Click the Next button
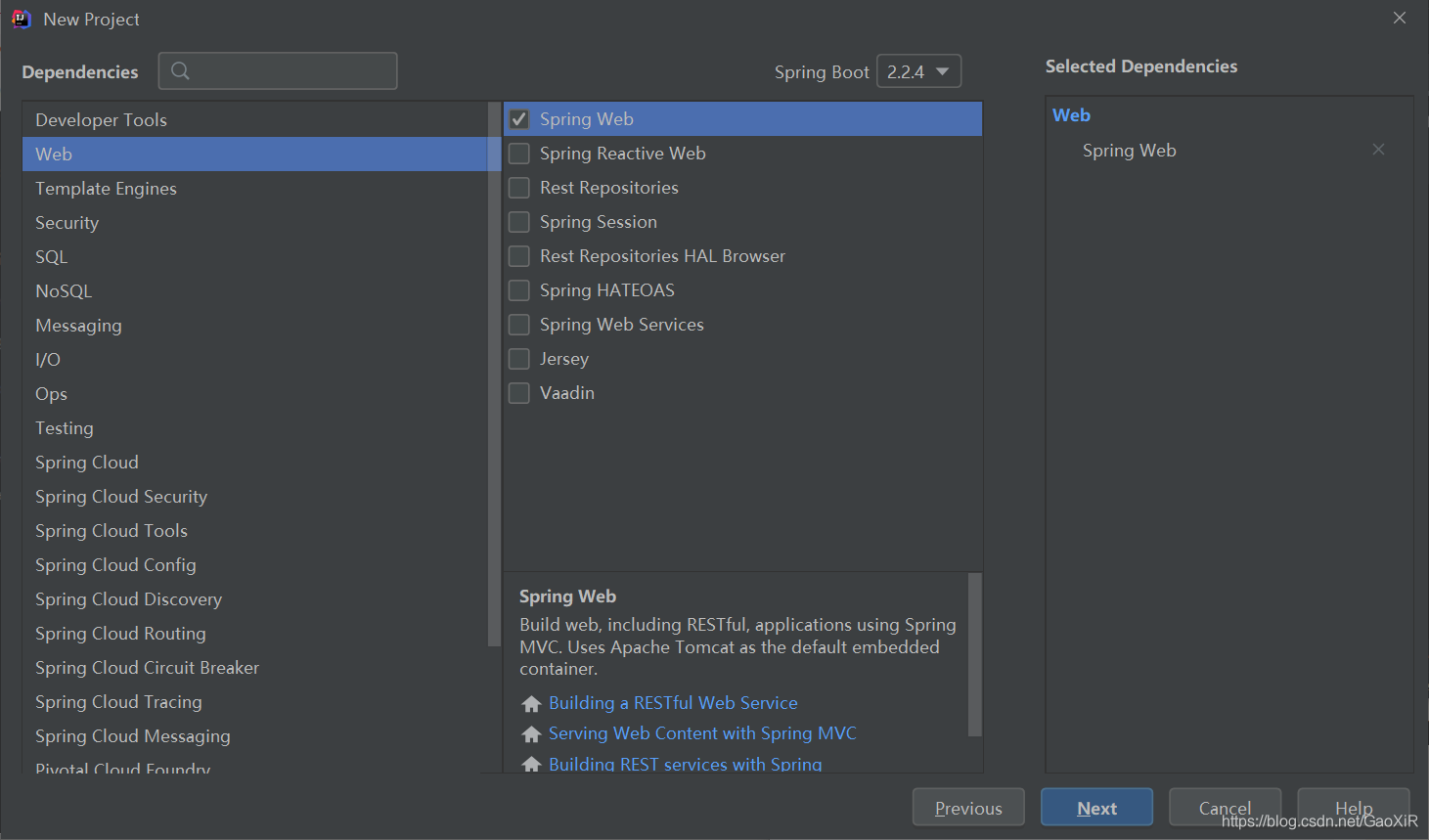Viewport: 1429px width, 840px height. (1096, 808)
